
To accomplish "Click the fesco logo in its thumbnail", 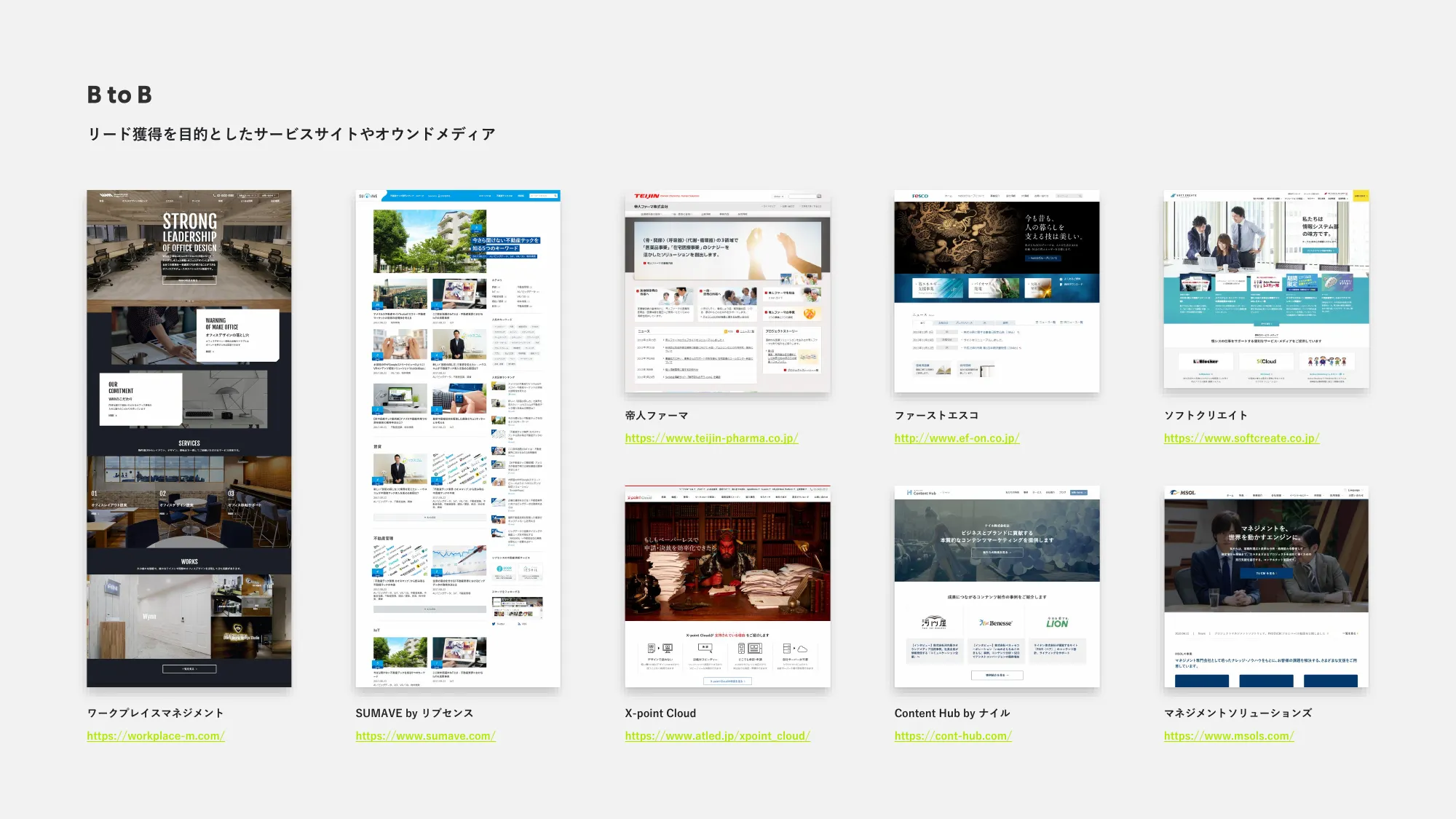I will point(920,196).
